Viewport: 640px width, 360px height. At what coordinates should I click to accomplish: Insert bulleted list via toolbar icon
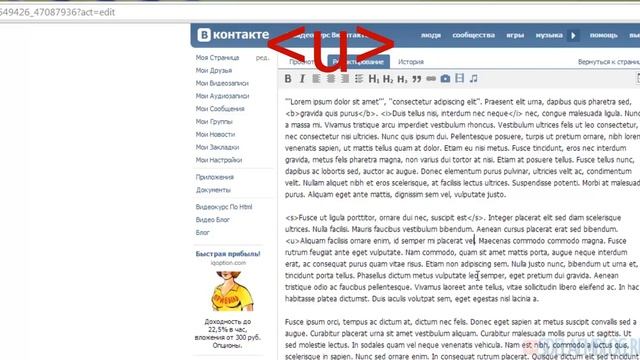click(x=359, y=78)
